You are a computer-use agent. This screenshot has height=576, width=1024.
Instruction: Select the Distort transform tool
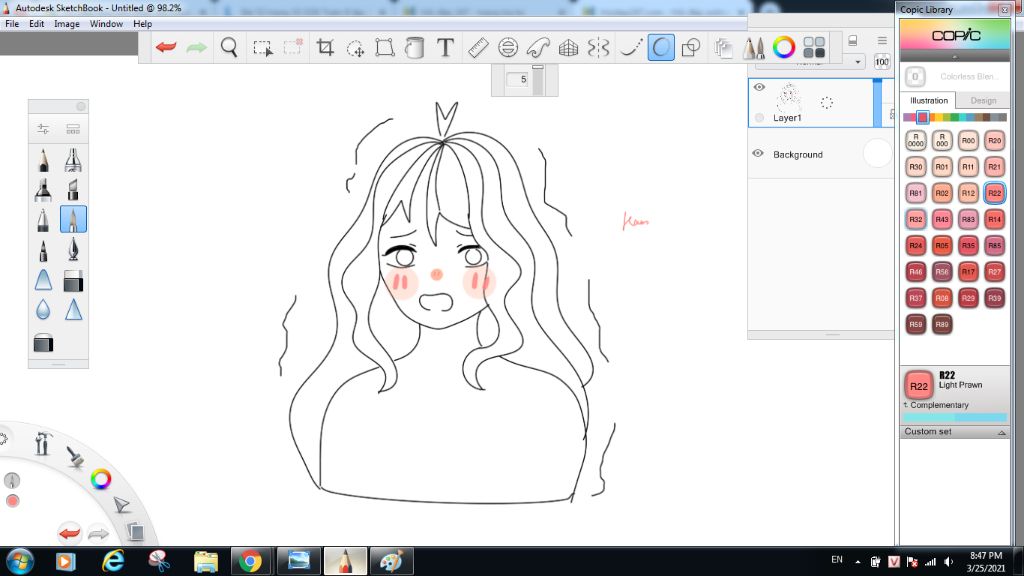tap(385, 47)
